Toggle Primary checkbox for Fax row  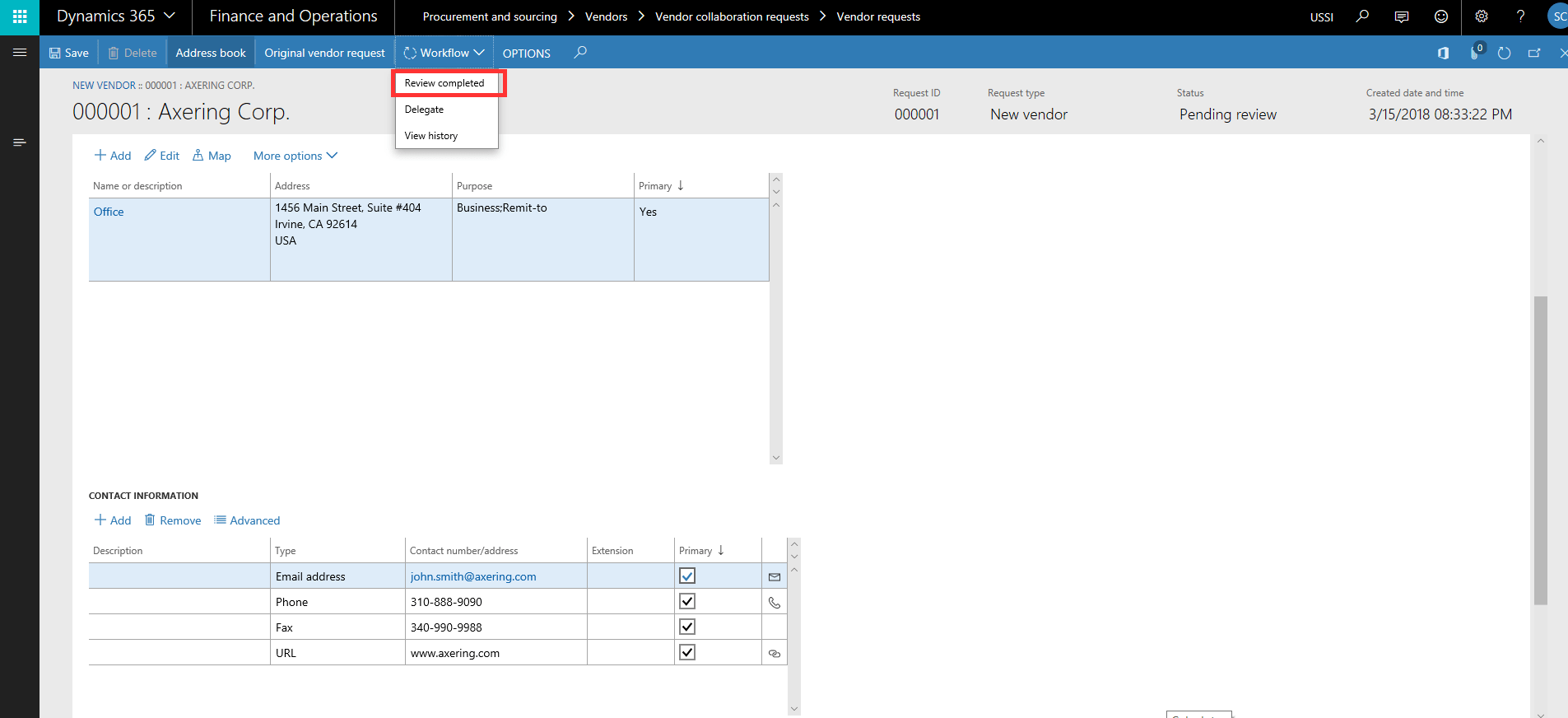tap(687, 627)
